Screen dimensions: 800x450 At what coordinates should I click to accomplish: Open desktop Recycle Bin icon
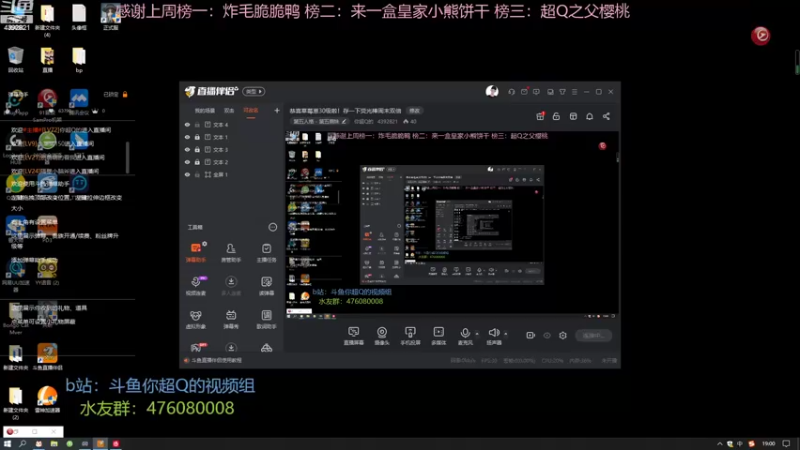point(16,60)
